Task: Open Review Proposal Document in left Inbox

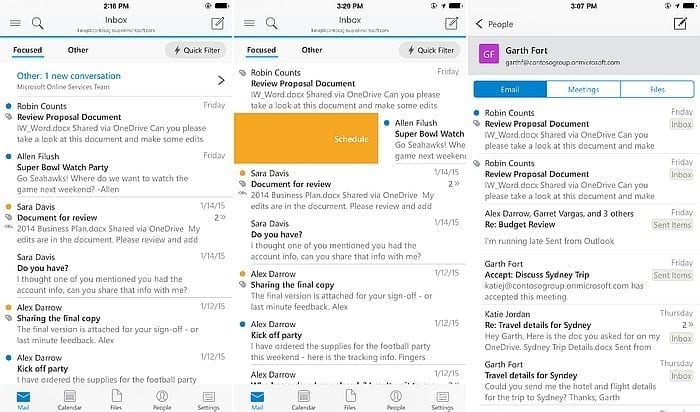Action: 116,122
